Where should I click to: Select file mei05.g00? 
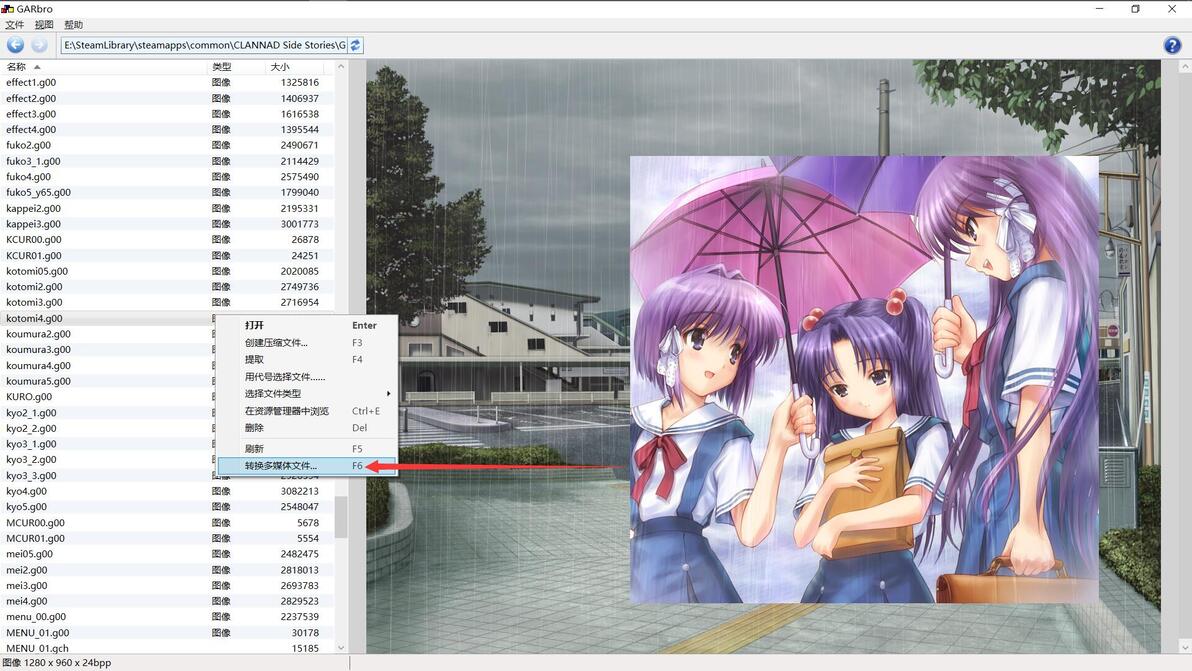[x=30, y=554]
